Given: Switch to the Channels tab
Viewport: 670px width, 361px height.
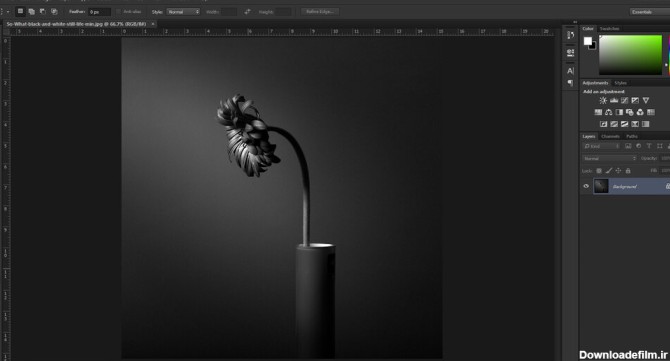Looking at the screenshot, I should 610,136.
